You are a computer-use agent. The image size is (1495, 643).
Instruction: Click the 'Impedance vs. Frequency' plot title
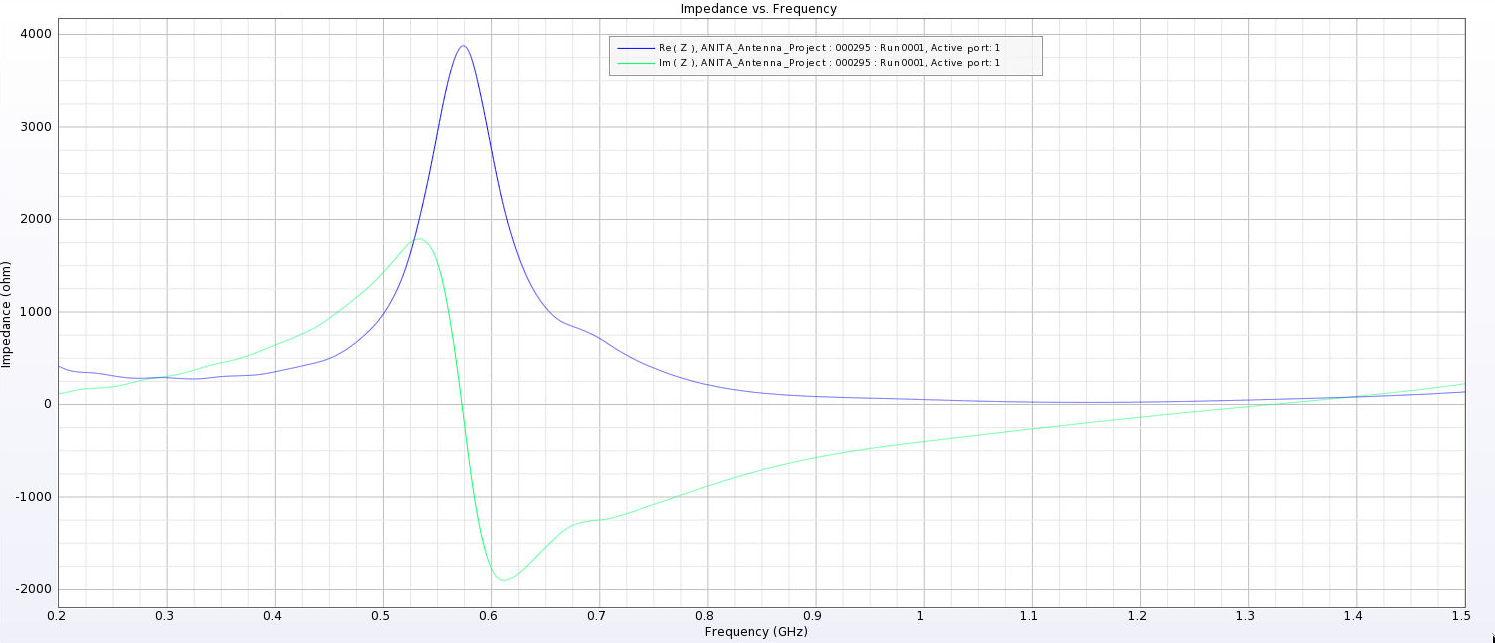(x=758, y=9)
